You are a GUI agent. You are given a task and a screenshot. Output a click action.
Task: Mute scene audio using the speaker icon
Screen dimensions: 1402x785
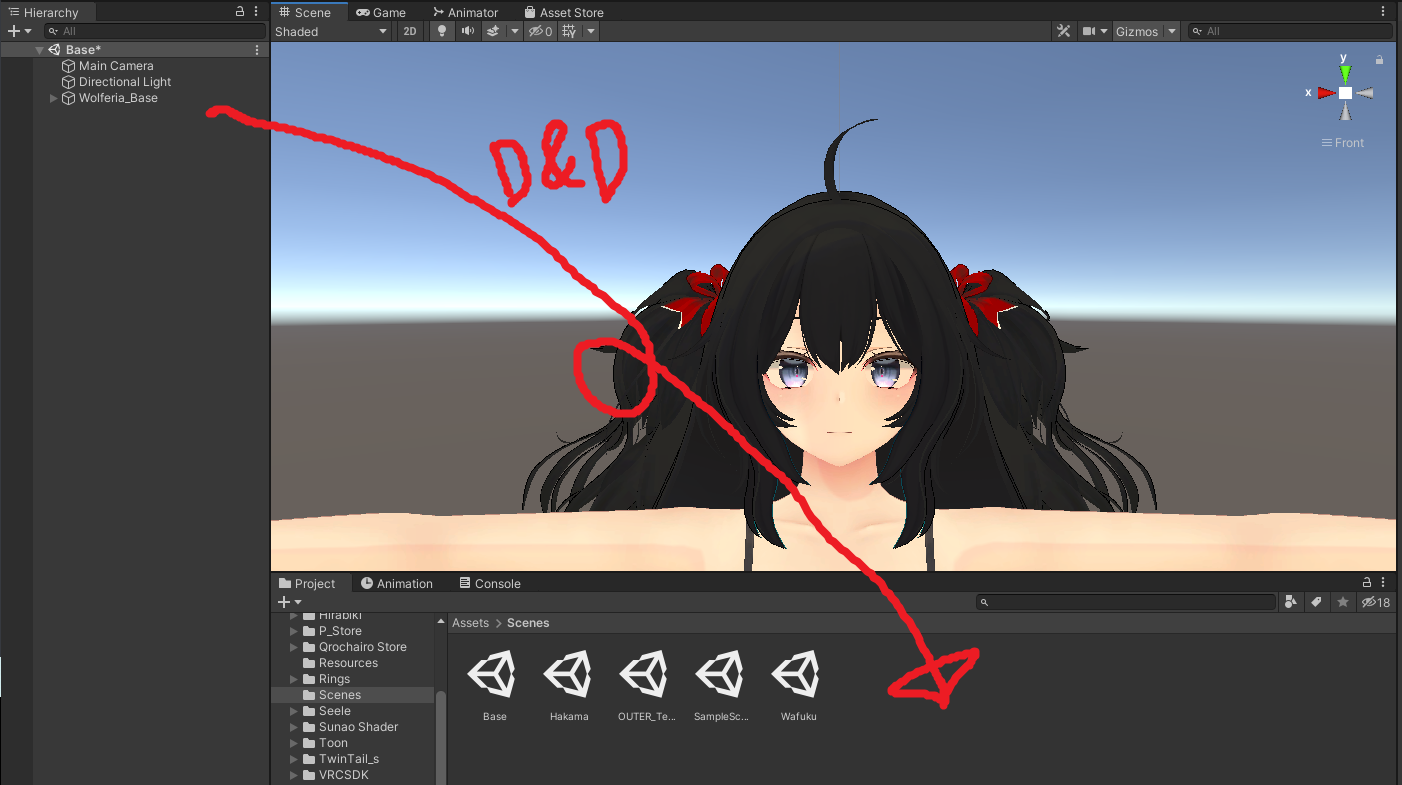coord(467,31)
